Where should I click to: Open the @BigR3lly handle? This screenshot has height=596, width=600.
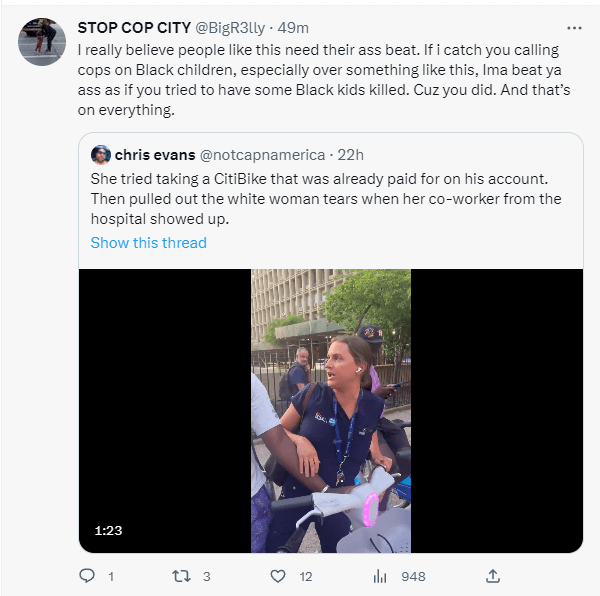coord(230,28)
